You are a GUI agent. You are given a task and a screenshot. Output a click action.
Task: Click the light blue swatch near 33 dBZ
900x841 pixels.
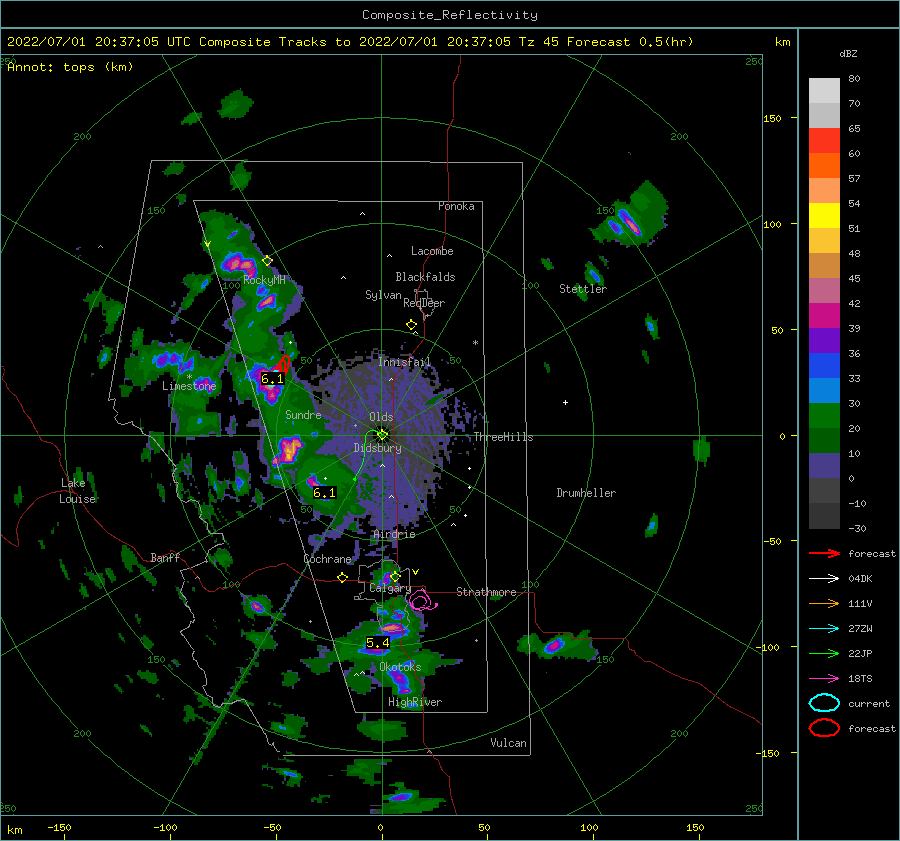824,390
